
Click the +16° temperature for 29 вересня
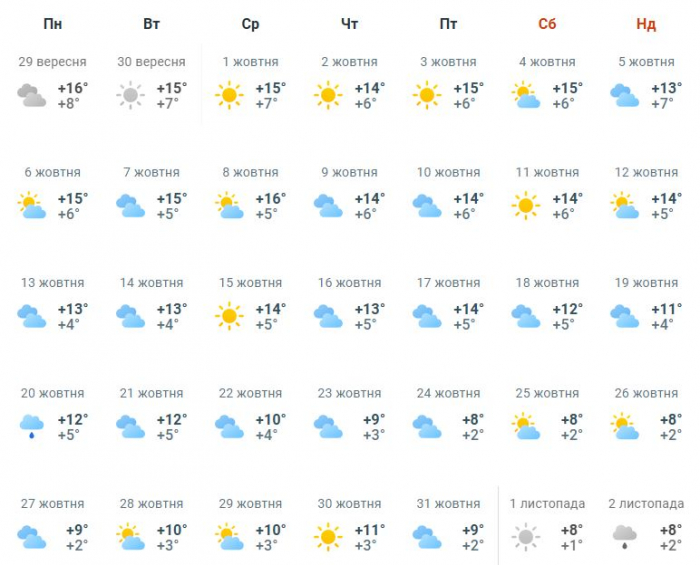[73, 88]
